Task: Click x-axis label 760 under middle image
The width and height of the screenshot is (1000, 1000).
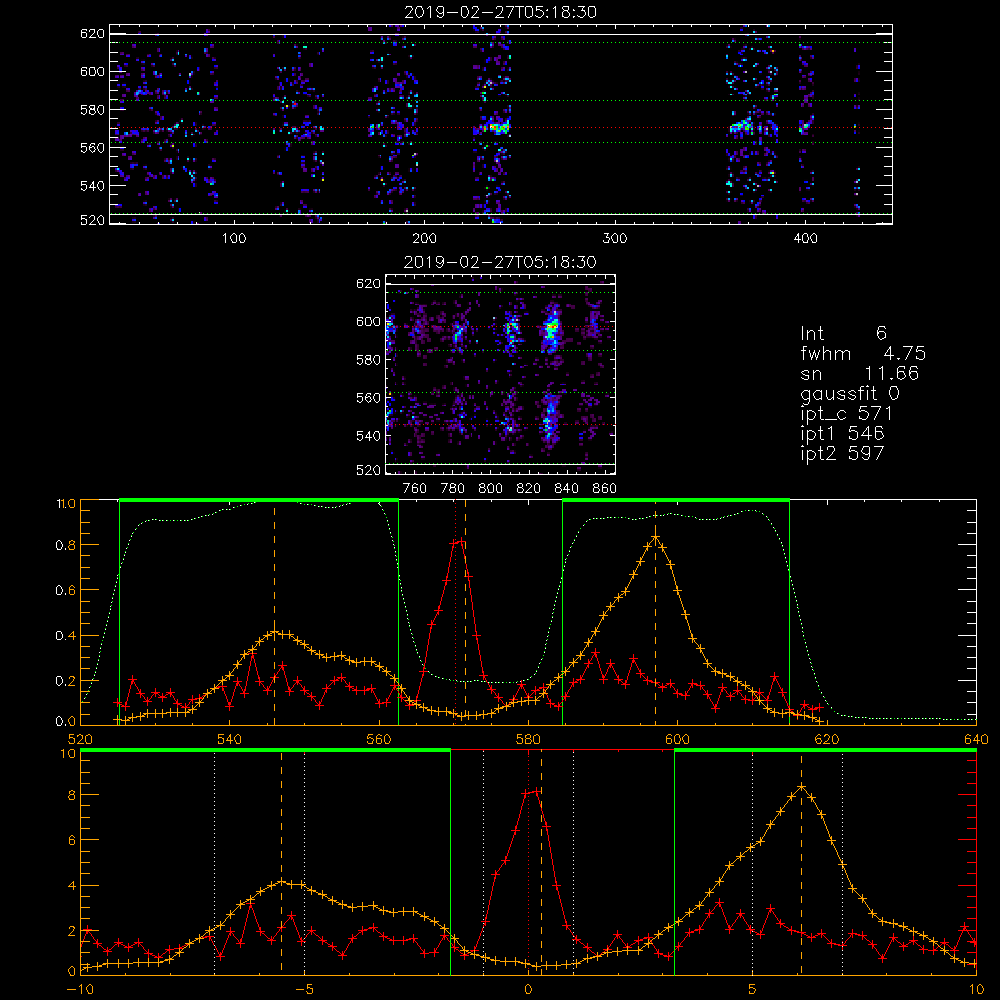Action: (415, 489)
